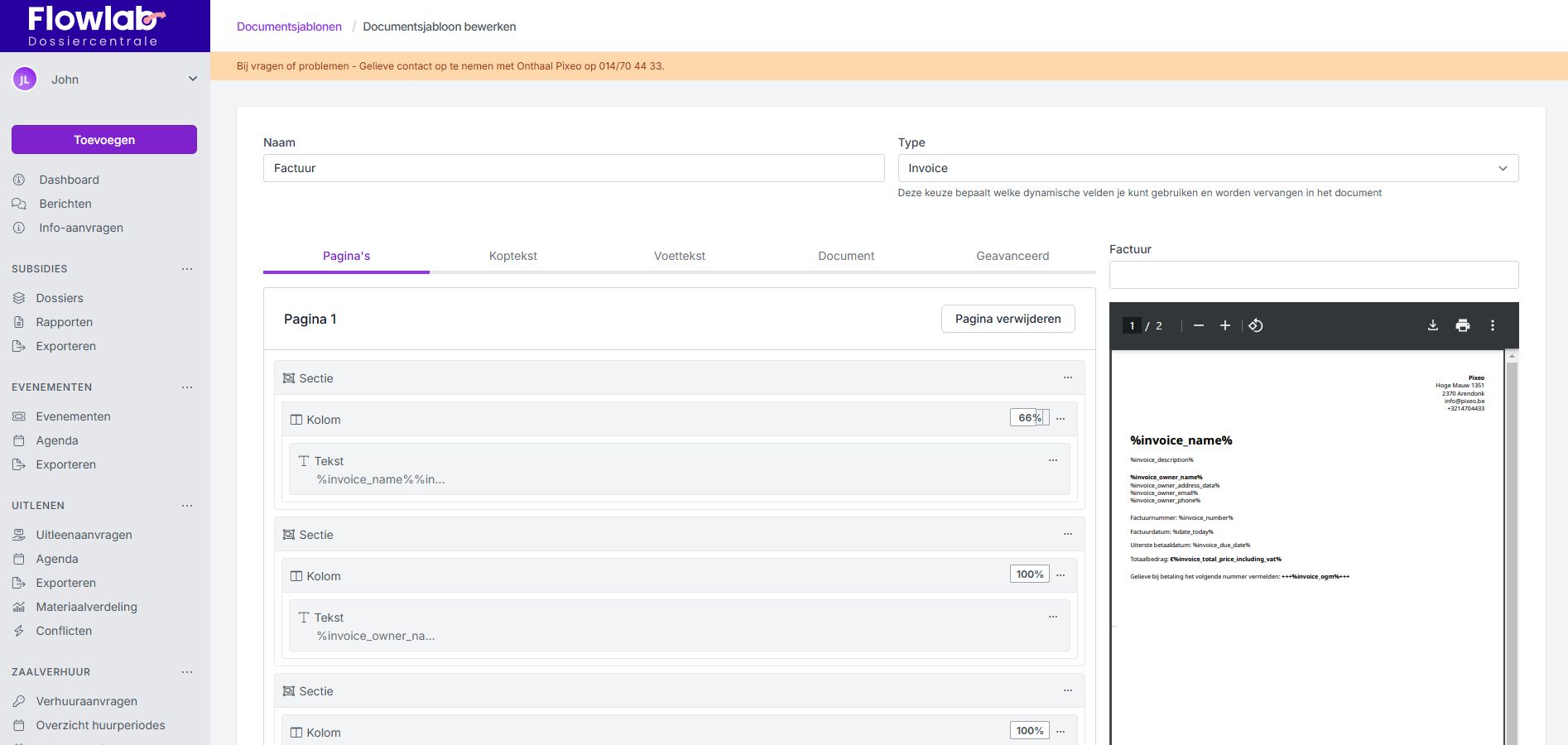Print the PDF preview document
Screen dimensions: 1568x745
pyautogui.click(x=1463, y=325)
